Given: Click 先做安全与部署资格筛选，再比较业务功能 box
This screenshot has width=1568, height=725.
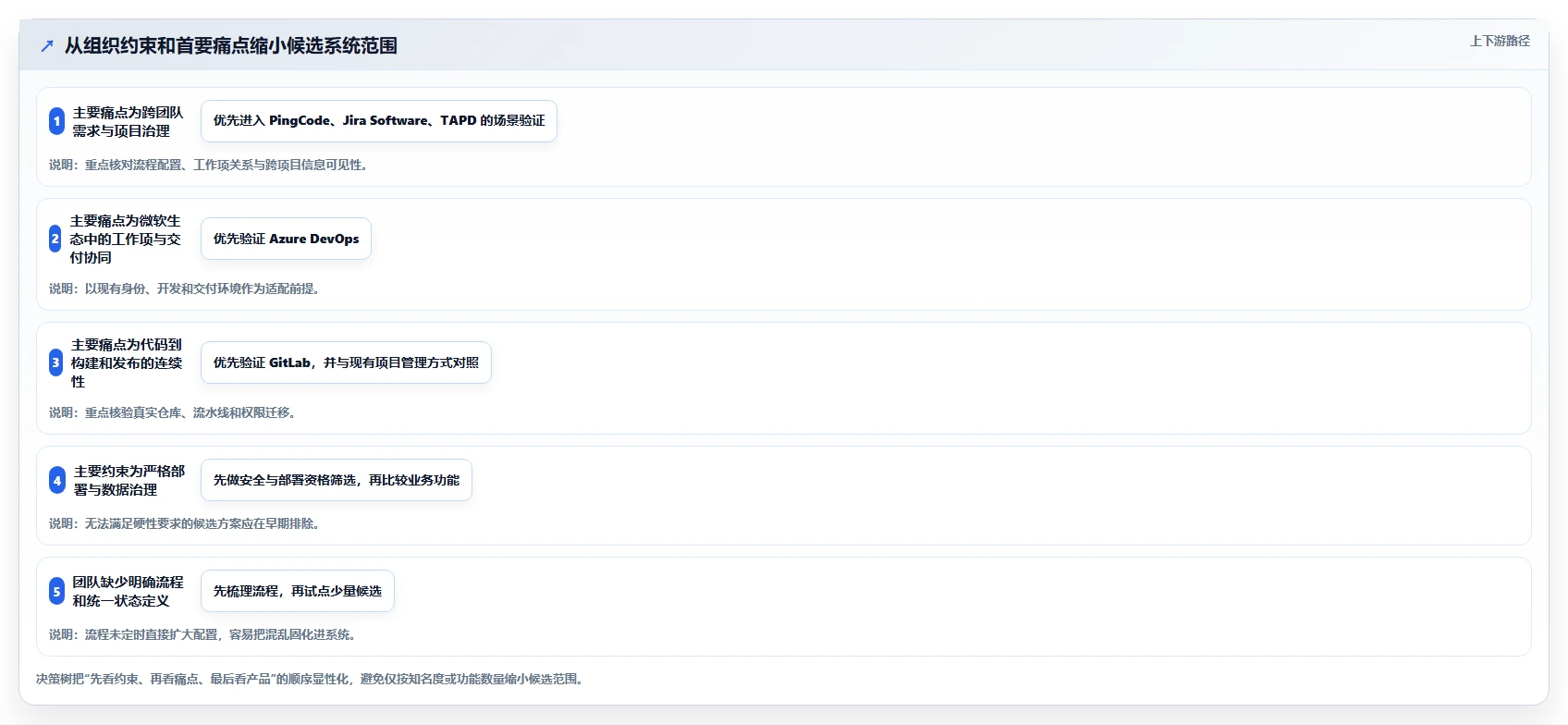Looking at the screenshot, I should pos(337,480).
